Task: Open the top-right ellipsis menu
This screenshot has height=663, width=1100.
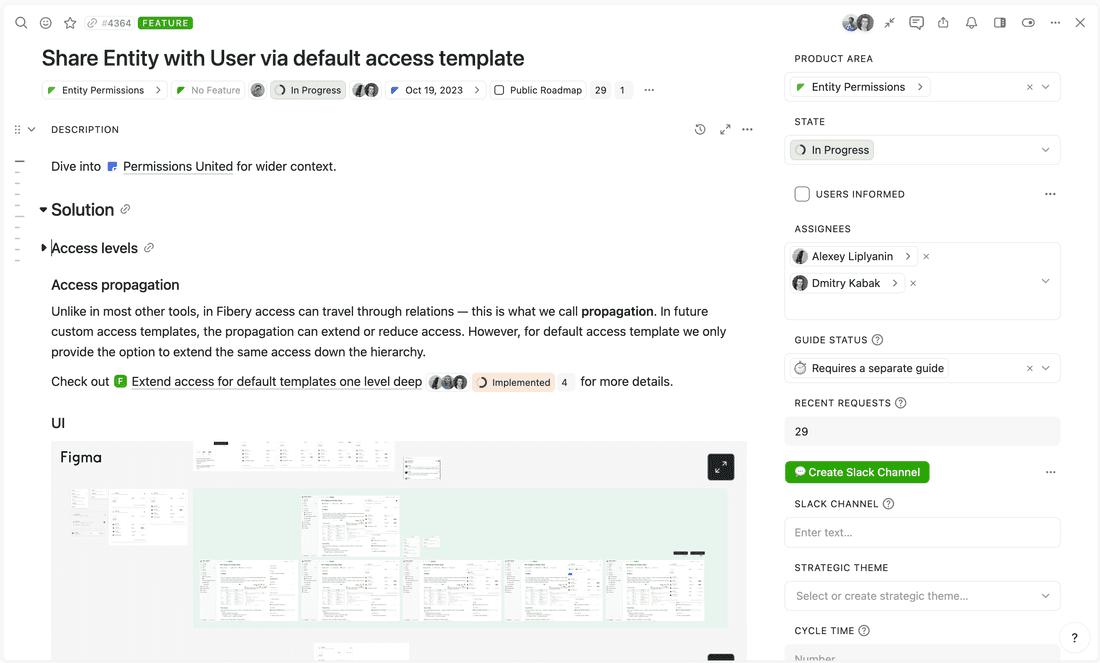Action: 1055,23
